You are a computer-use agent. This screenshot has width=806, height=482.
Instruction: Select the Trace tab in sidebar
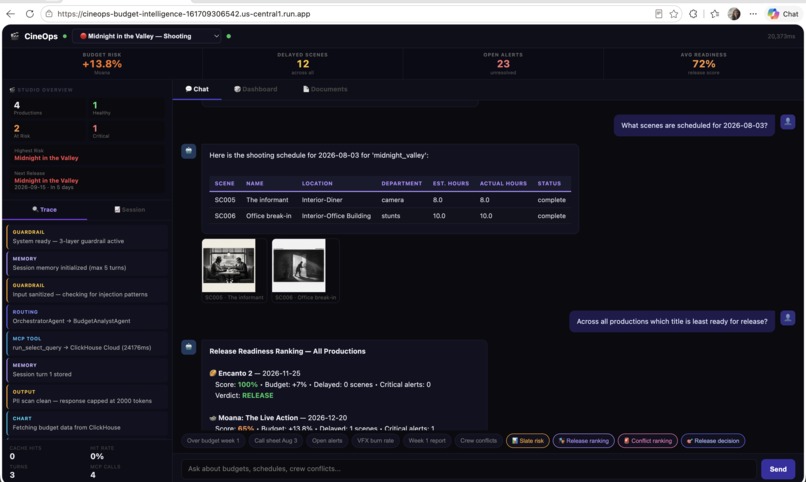tap(45, 209)
